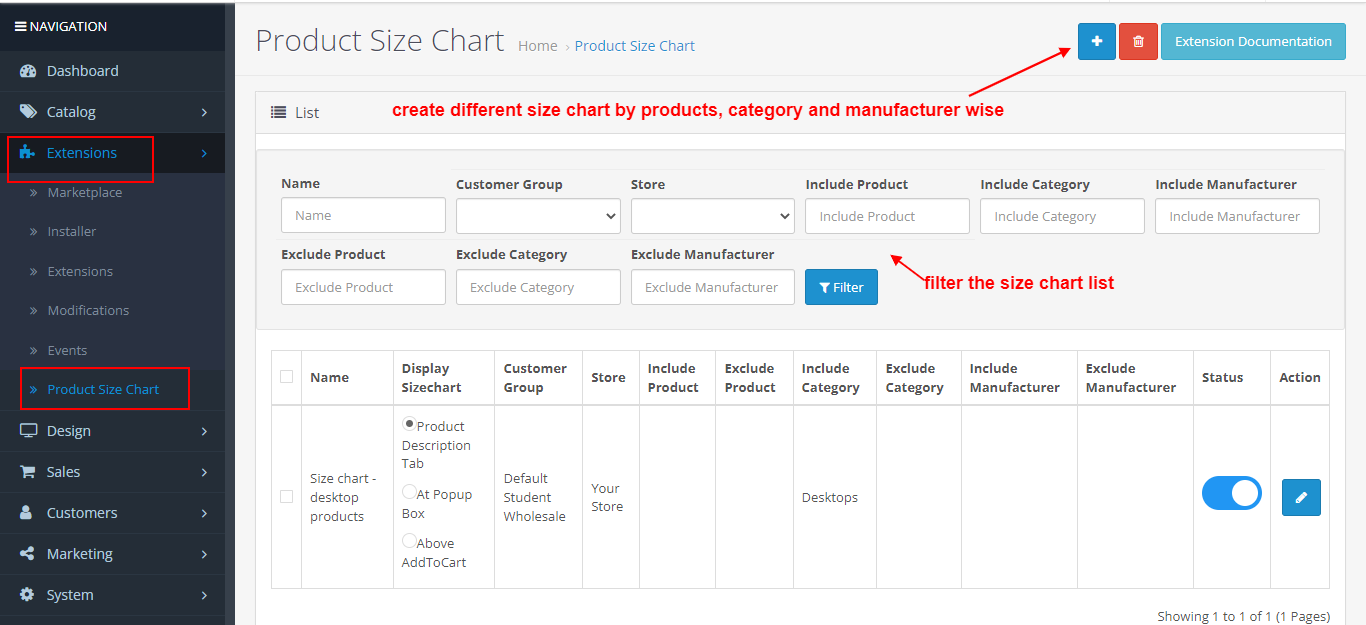Click inside the Name filter input field

pyautogui.click(x=363, y=215)
